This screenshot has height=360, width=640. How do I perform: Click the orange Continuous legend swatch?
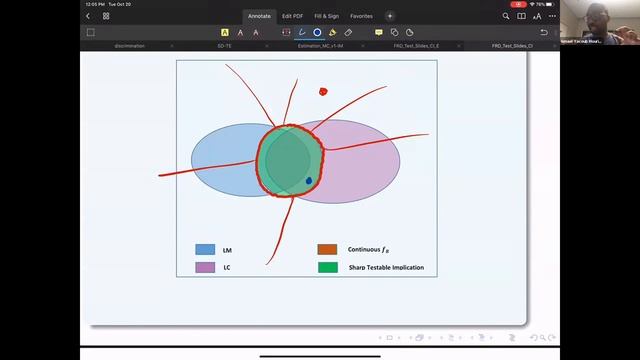(327, 249)
